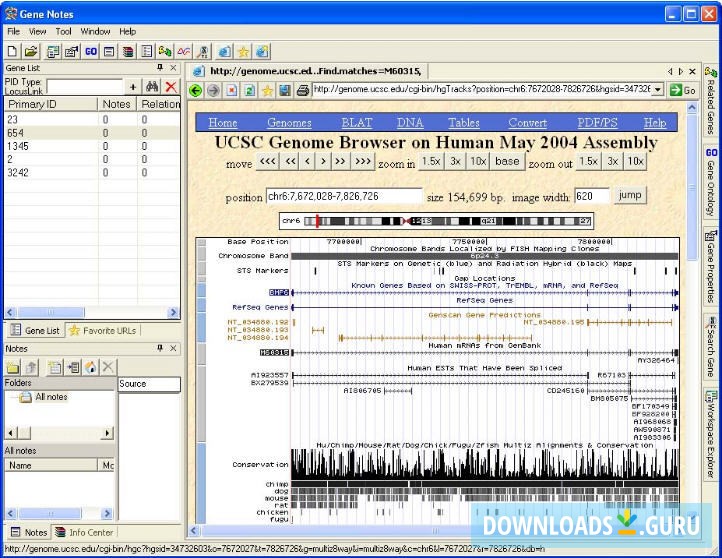The height and width of the screenshot is (558, 722).
Task: Pin the Gene List panel
Action: 160,68
